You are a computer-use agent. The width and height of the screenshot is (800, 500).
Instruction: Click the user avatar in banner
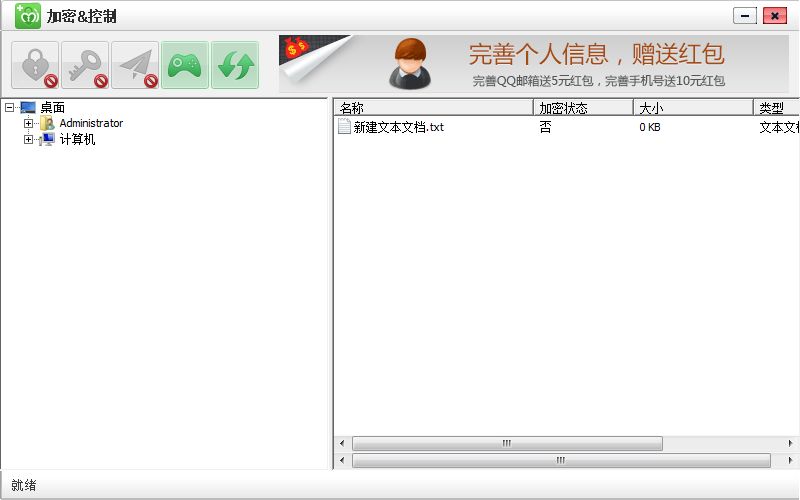pyautogui.click(x=410, y=64)
